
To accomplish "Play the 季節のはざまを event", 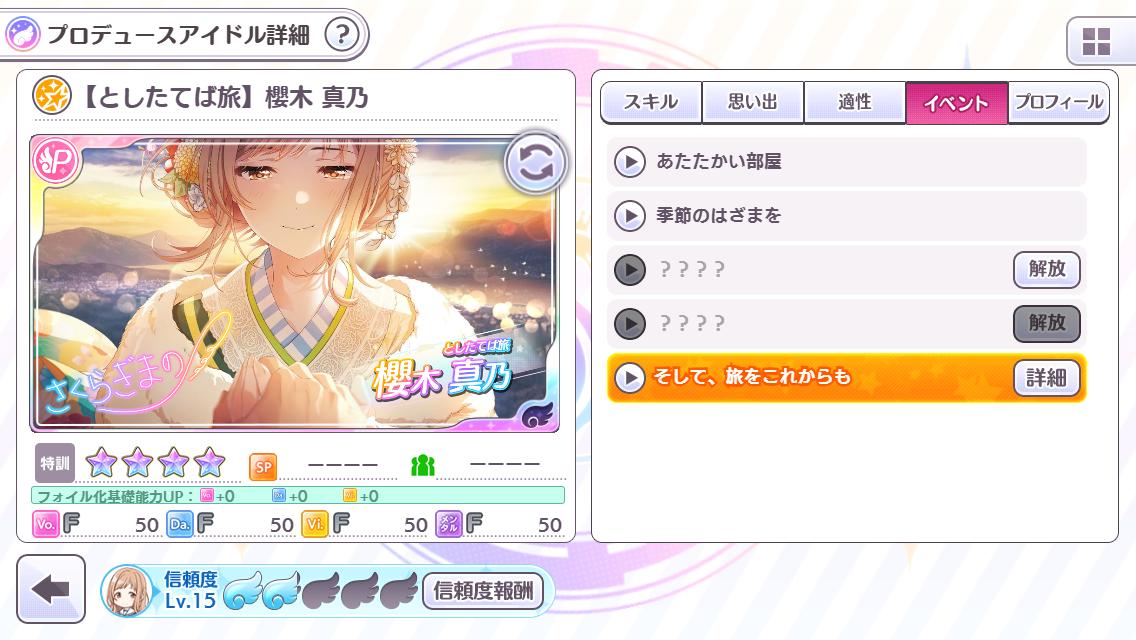I will (846, 215).
